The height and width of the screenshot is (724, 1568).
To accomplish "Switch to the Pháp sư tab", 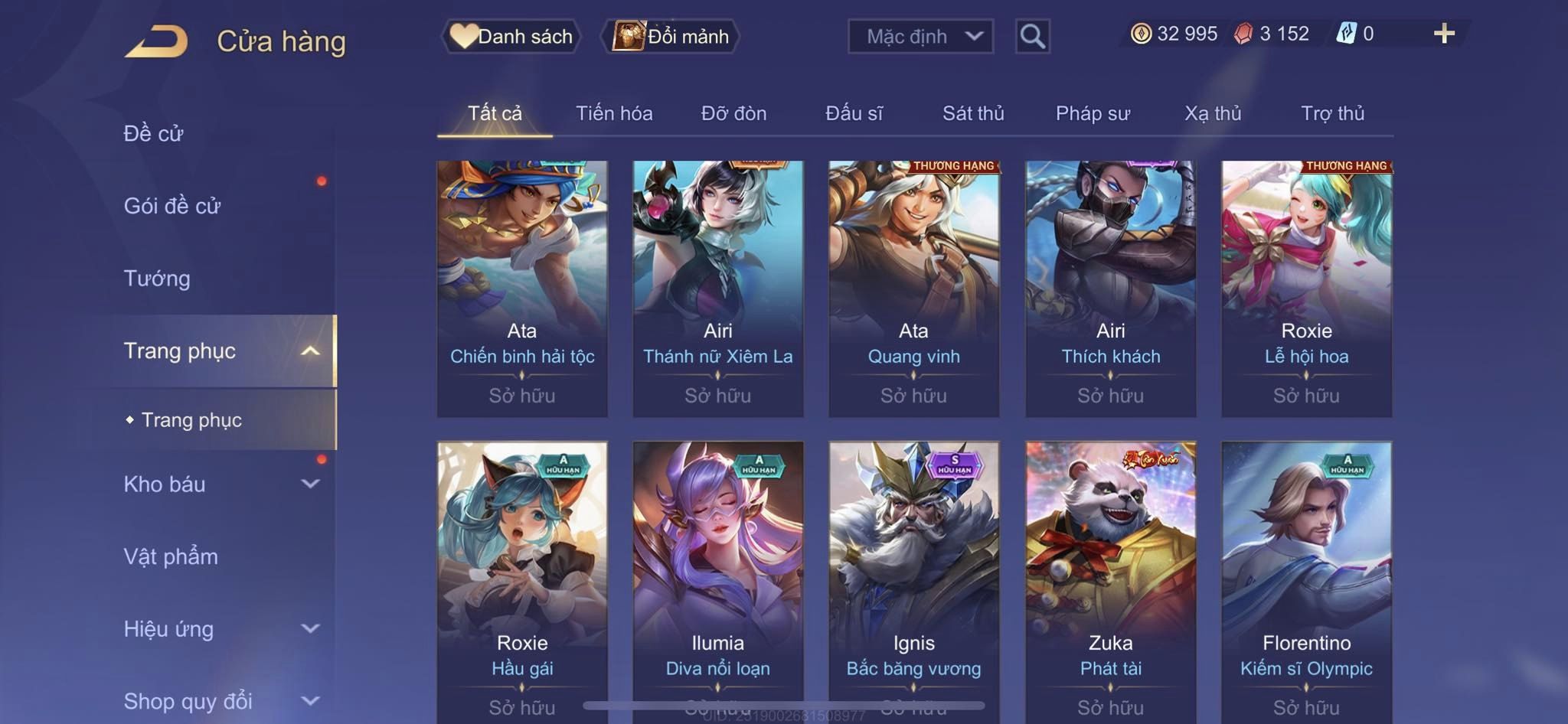I will tap(1093, 113).
